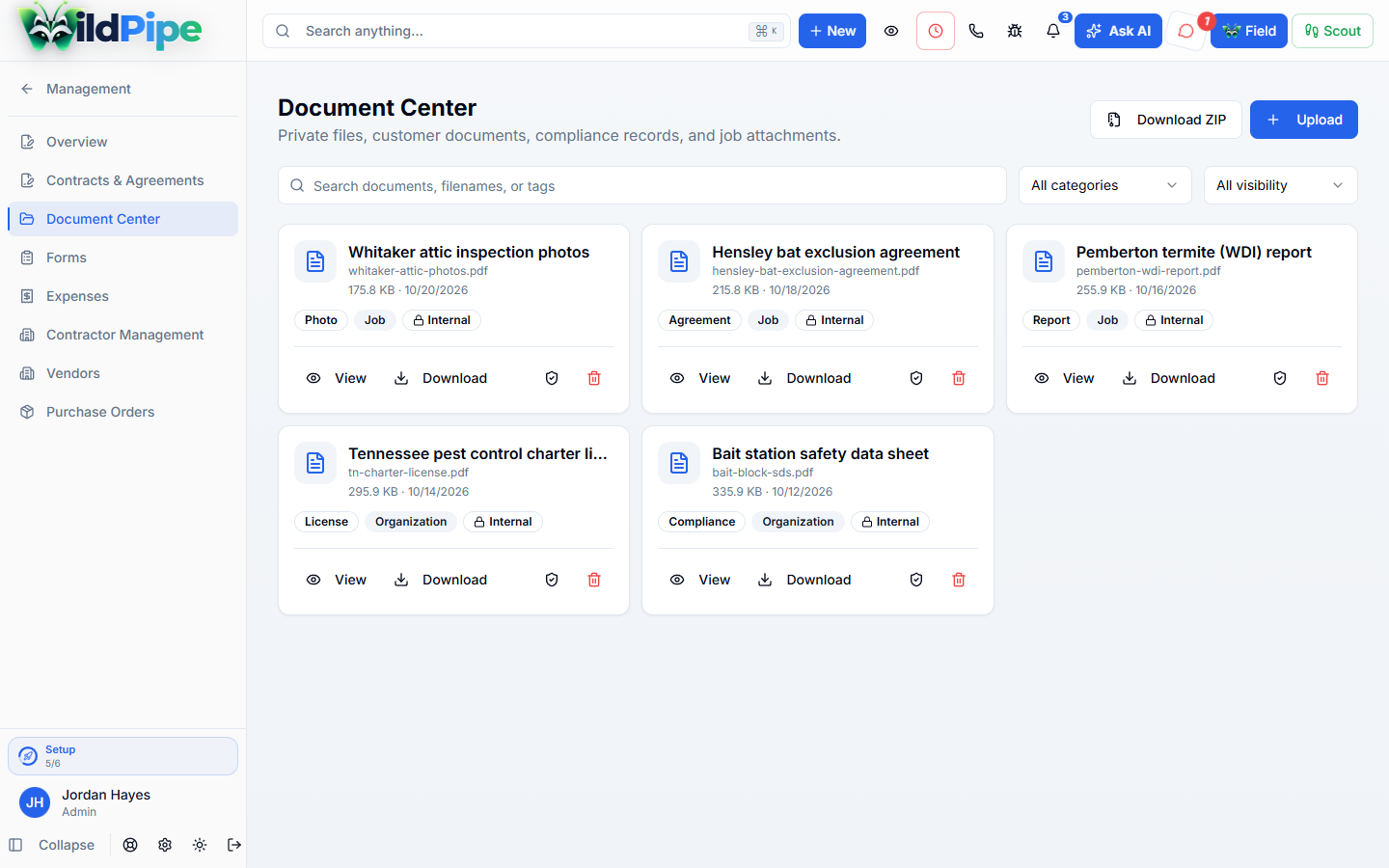View Hensley bat exclusion agreement
This screenshot has width=1389, height=868.
tap(700, 378)
